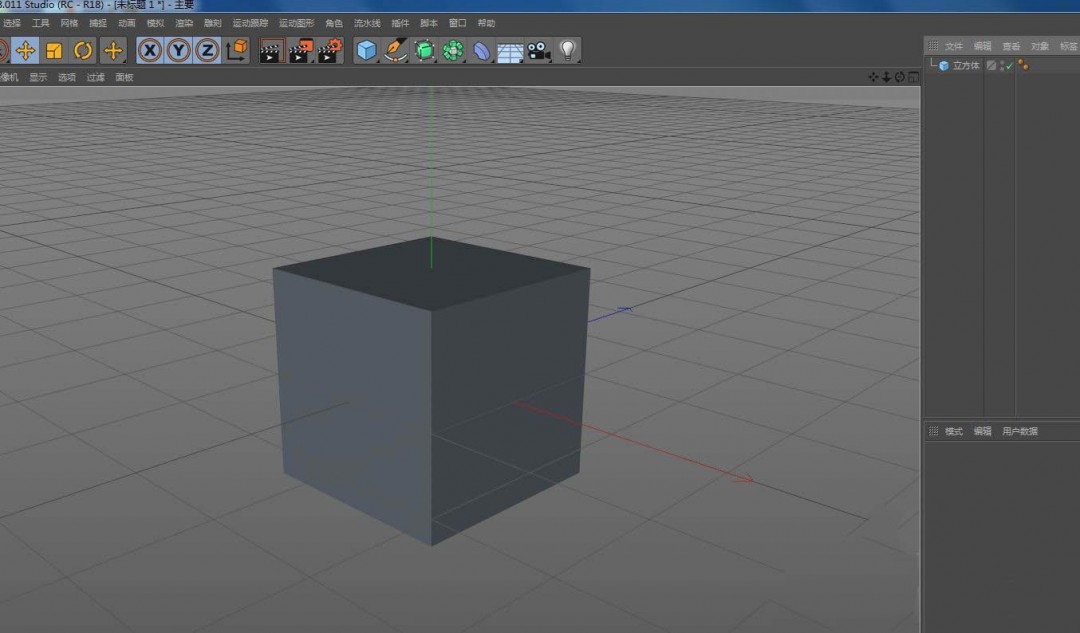1080x633 pixels.
Task: Toggle the X axis lock
Action: [x=148, y=50]
